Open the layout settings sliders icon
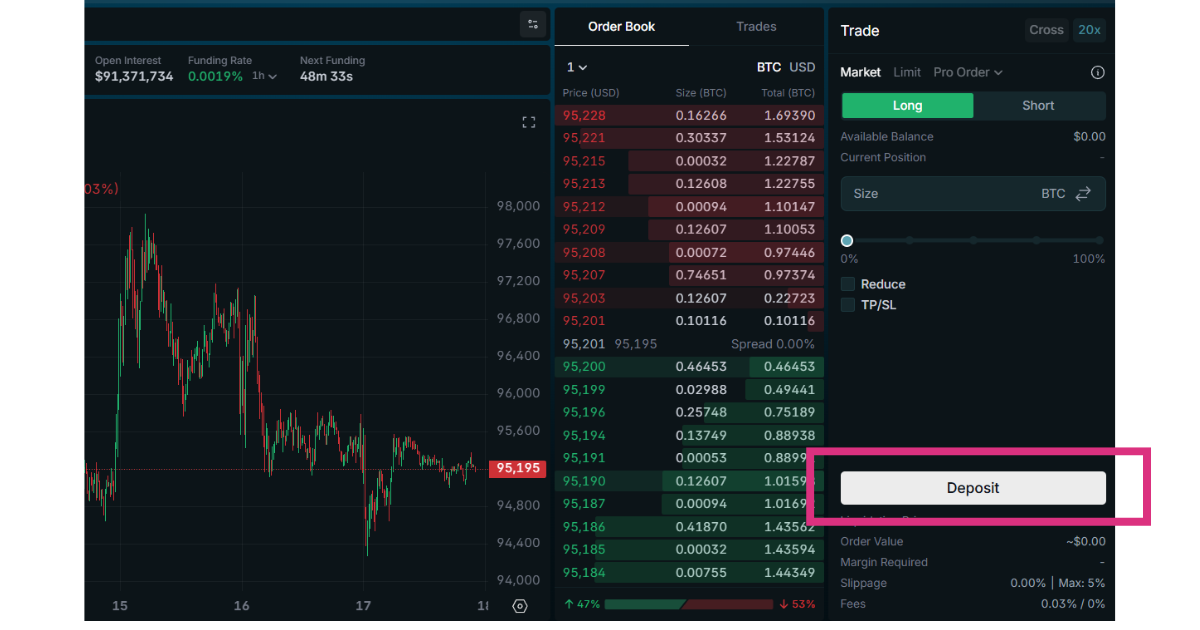 tap(533, 25)
